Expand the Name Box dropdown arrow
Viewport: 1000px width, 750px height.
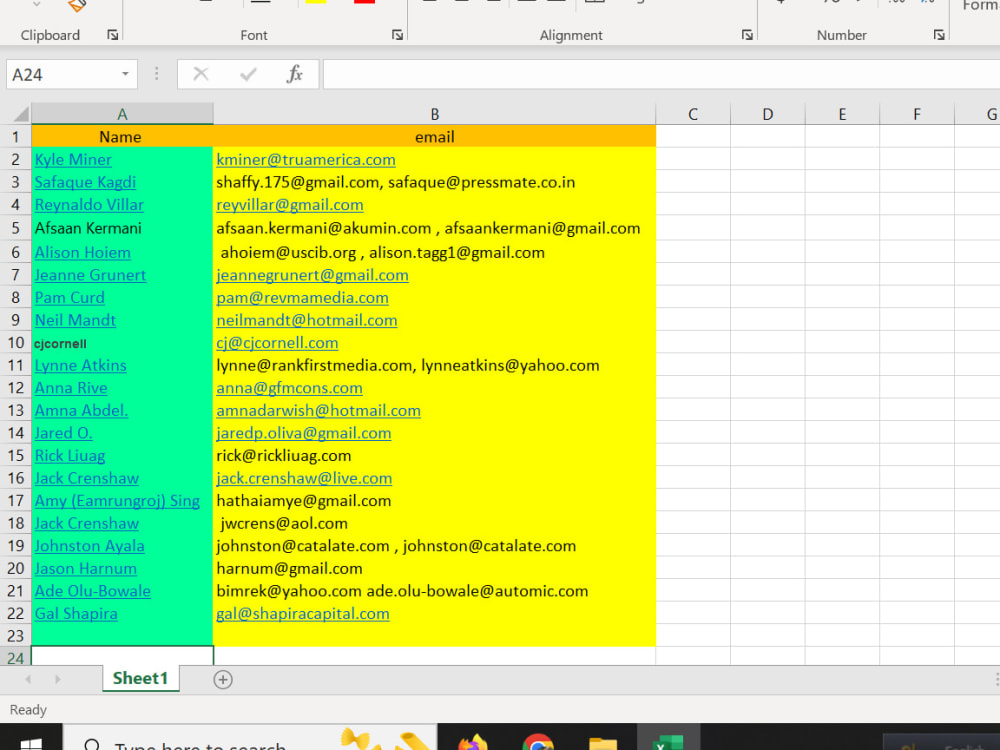(x=126, y=75)
